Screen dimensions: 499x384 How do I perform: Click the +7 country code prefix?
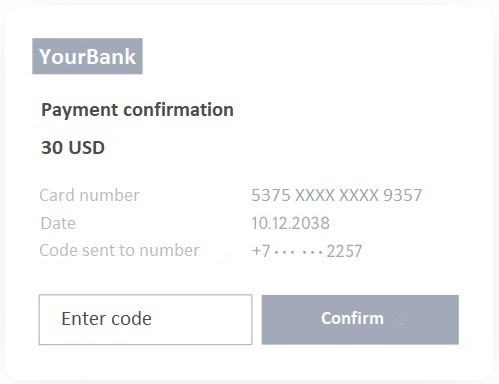click(x=261, y=251)
